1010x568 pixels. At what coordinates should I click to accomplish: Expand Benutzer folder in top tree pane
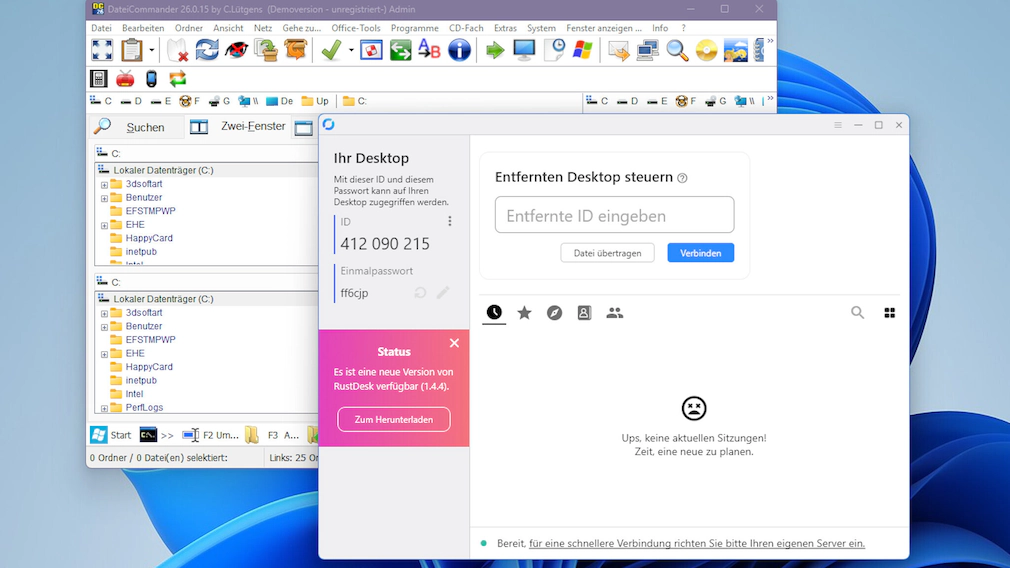(104, 198)
